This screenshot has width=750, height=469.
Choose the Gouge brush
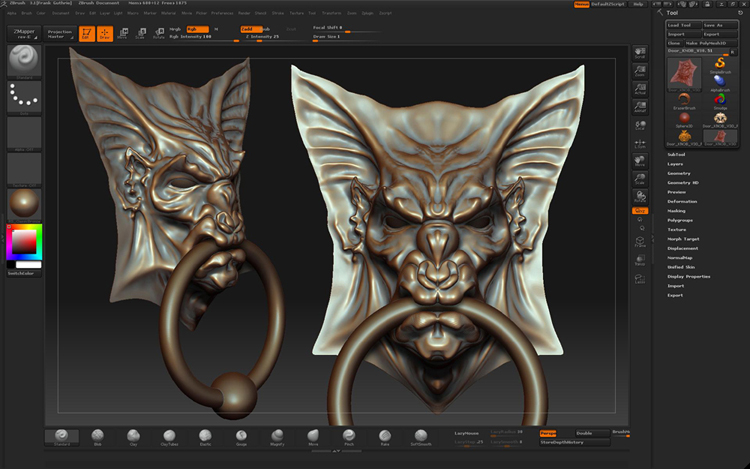[x=241, y=437]
